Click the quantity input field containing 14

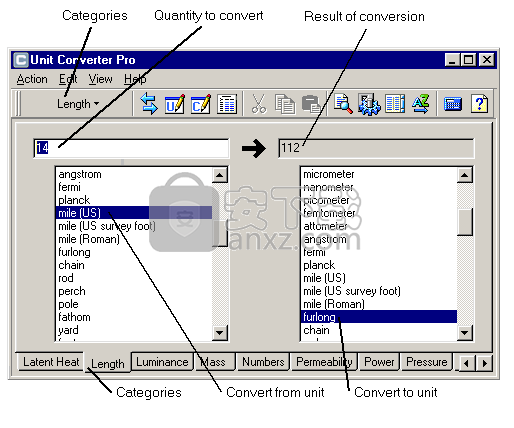coord(131,148)
